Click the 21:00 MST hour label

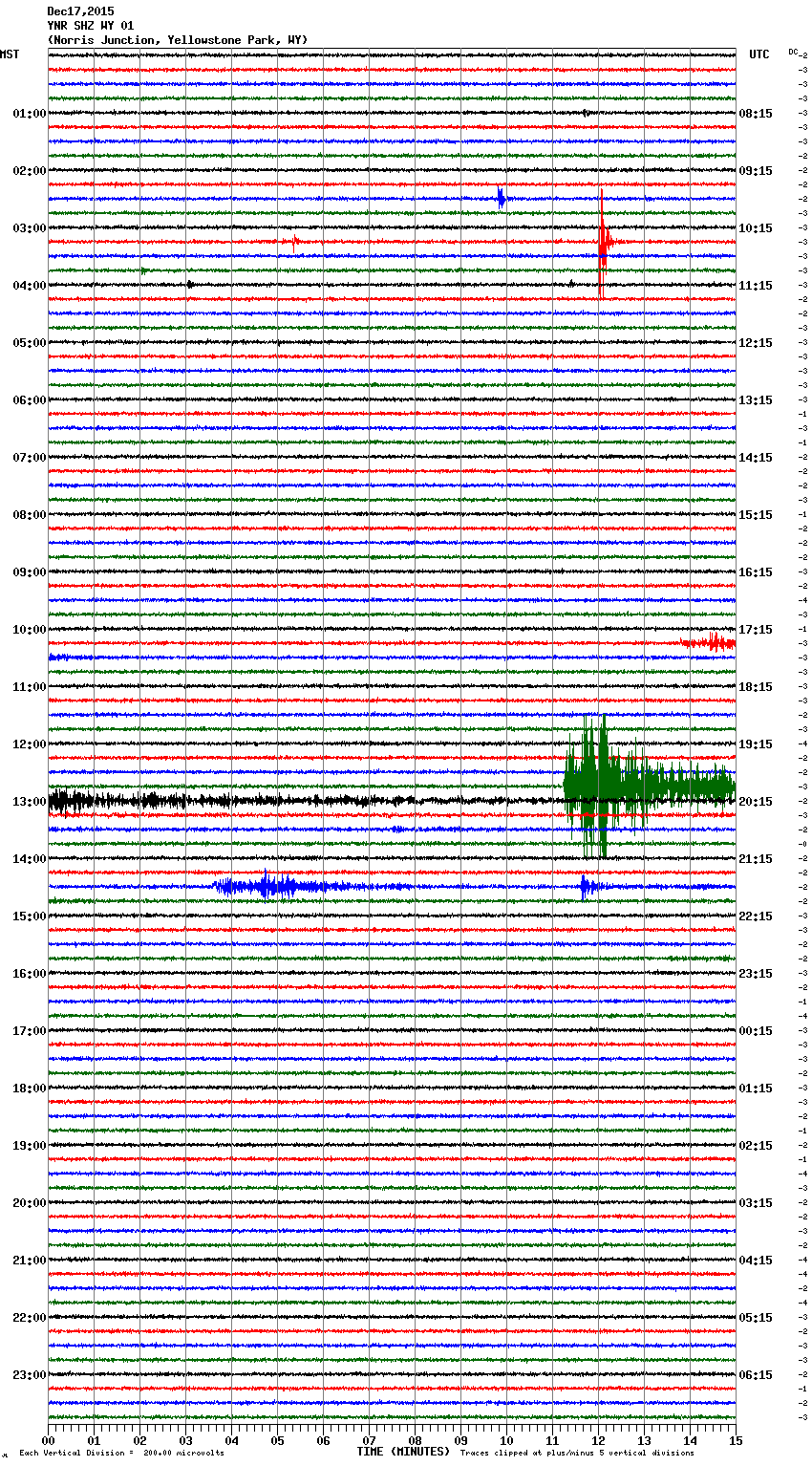[x=30, y=1261]
